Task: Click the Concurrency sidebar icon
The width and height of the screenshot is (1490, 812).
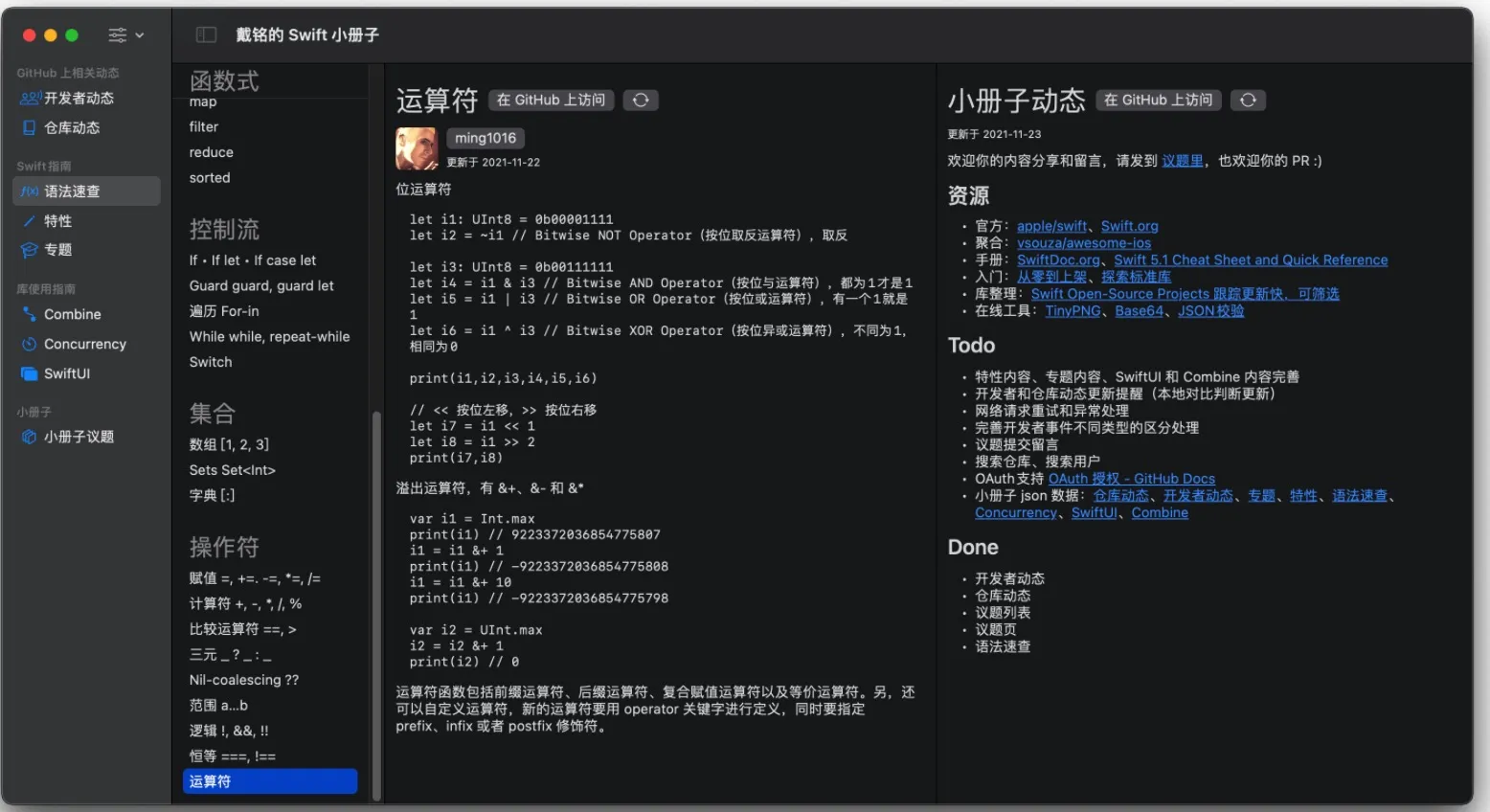Action: (30, 344)
